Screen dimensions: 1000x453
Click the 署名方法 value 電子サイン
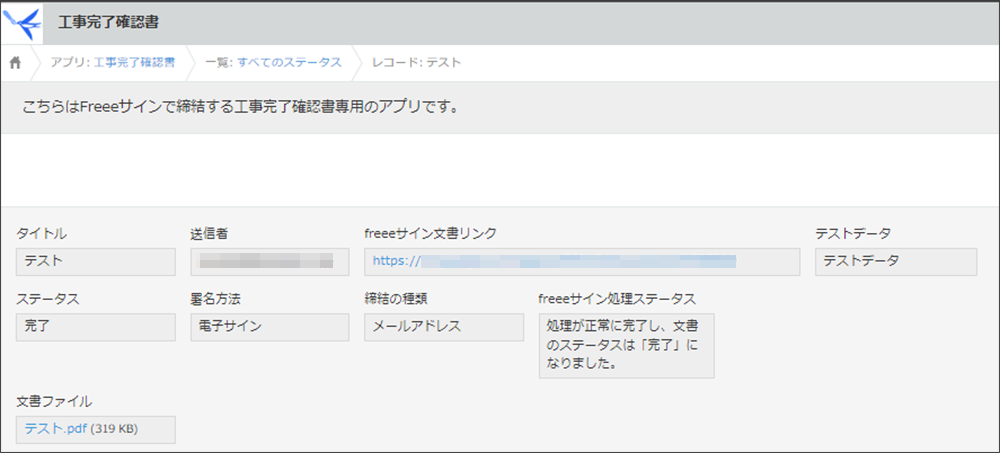[x=270, y=327]
